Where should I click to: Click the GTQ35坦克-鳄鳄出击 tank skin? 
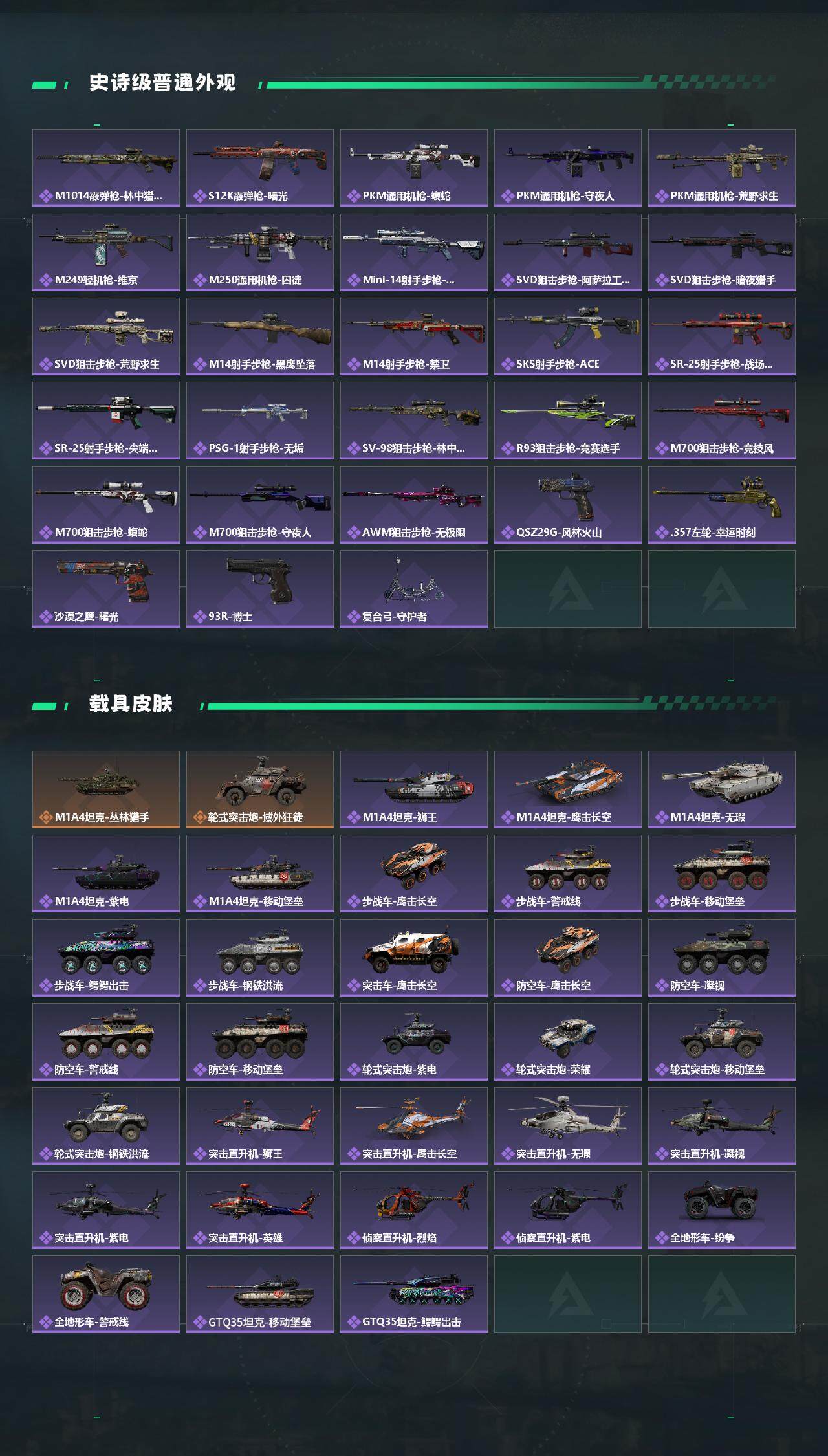coord(414,1294)
